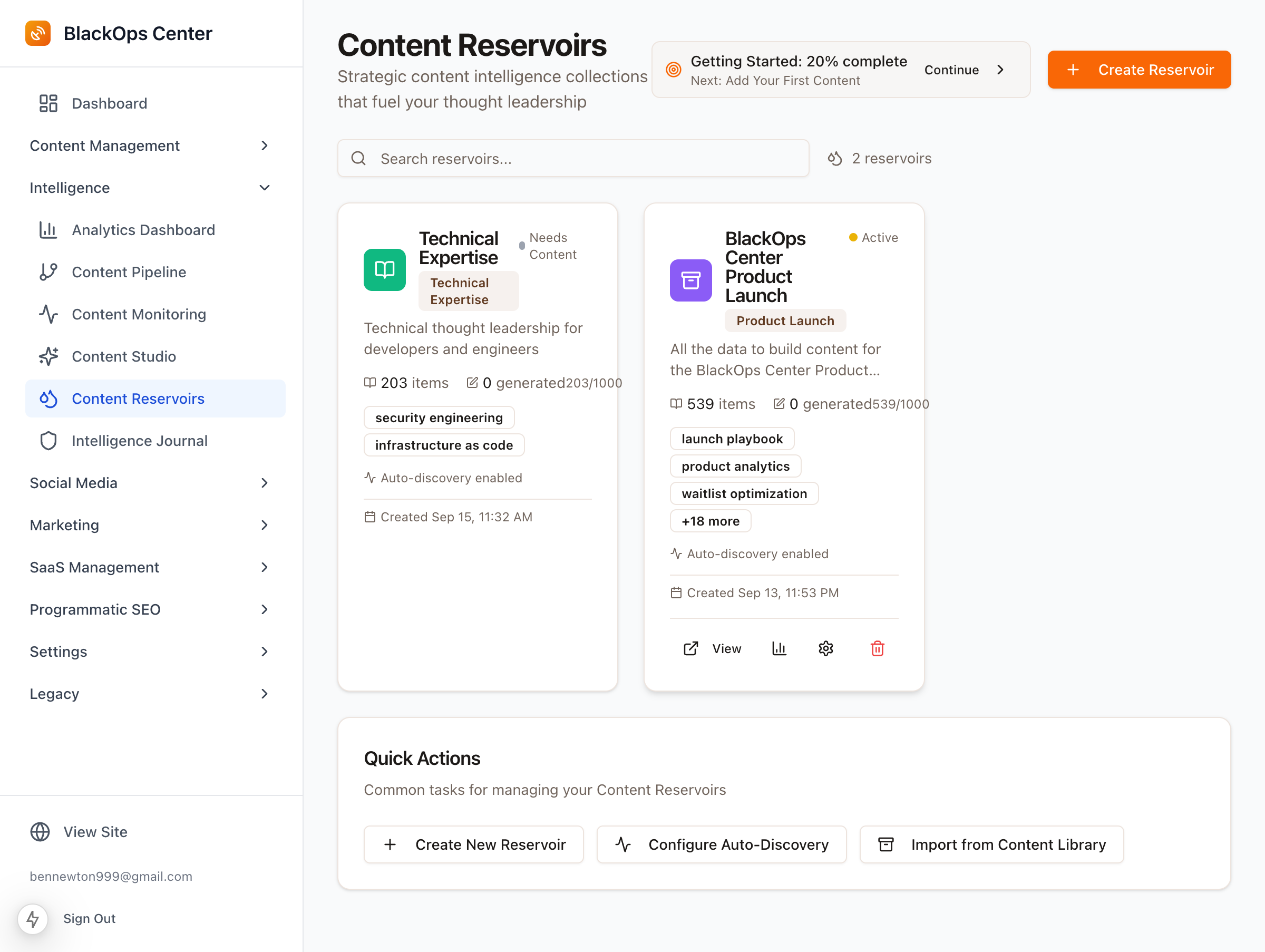Click Import from Content Library button
The image size is (1265, 952).
click(x=991, y=844)
